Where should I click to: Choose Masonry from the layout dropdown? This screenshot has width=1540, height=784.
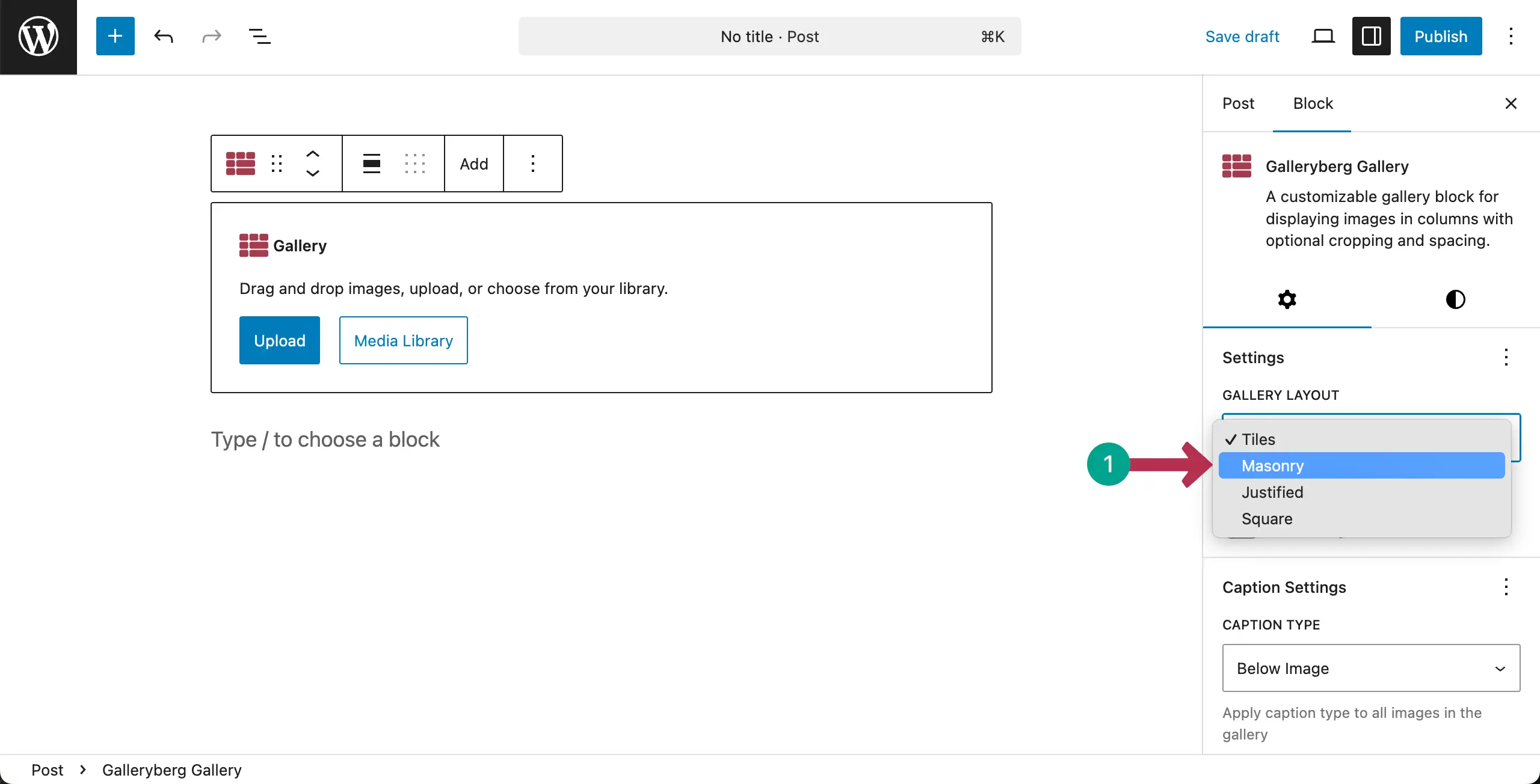coord(1272,465)
